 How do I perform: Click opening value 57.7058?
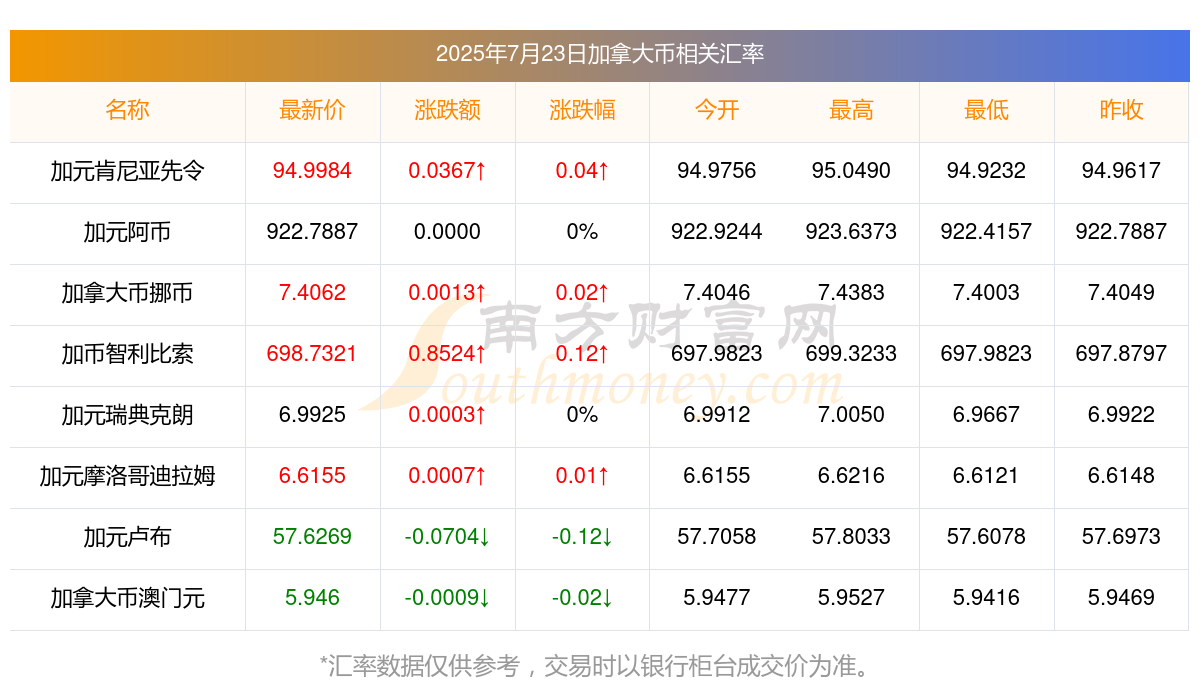tap(717, 537)
